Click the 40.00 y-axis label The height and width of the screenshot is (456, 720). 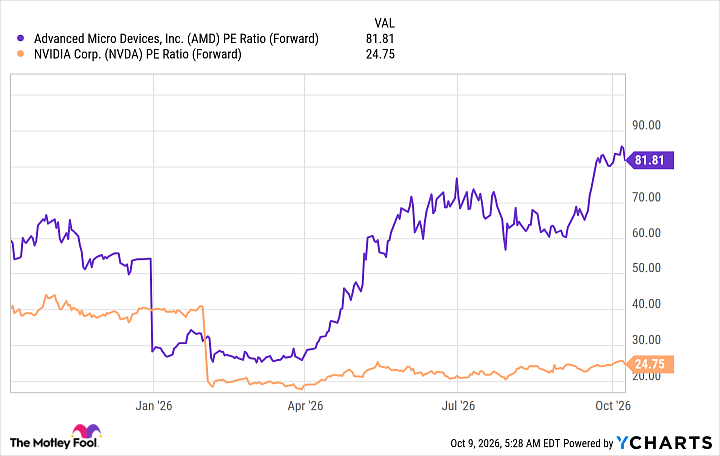click(647, 304)
